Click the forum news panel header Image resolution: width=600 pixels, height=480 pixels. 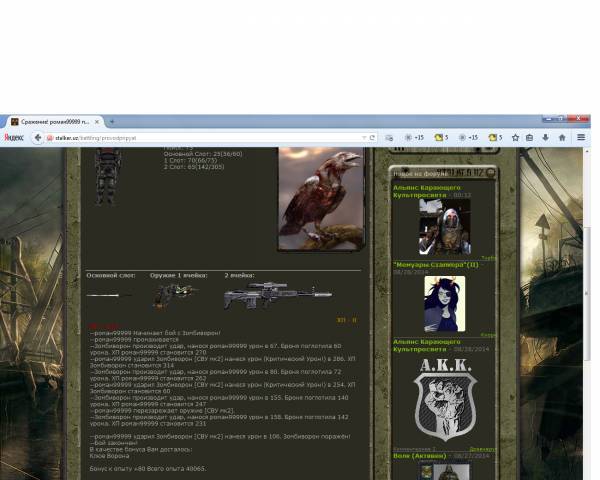click(x=443, y=173)
